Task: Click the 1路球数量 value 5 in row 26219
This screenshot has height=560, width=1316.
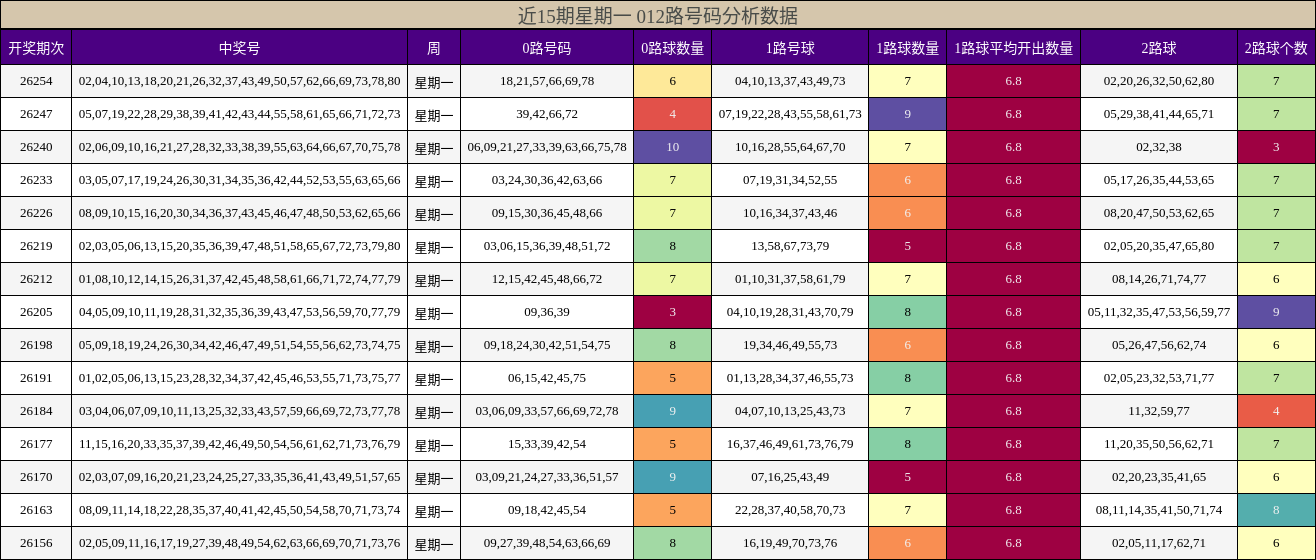Action: point(908,246)
